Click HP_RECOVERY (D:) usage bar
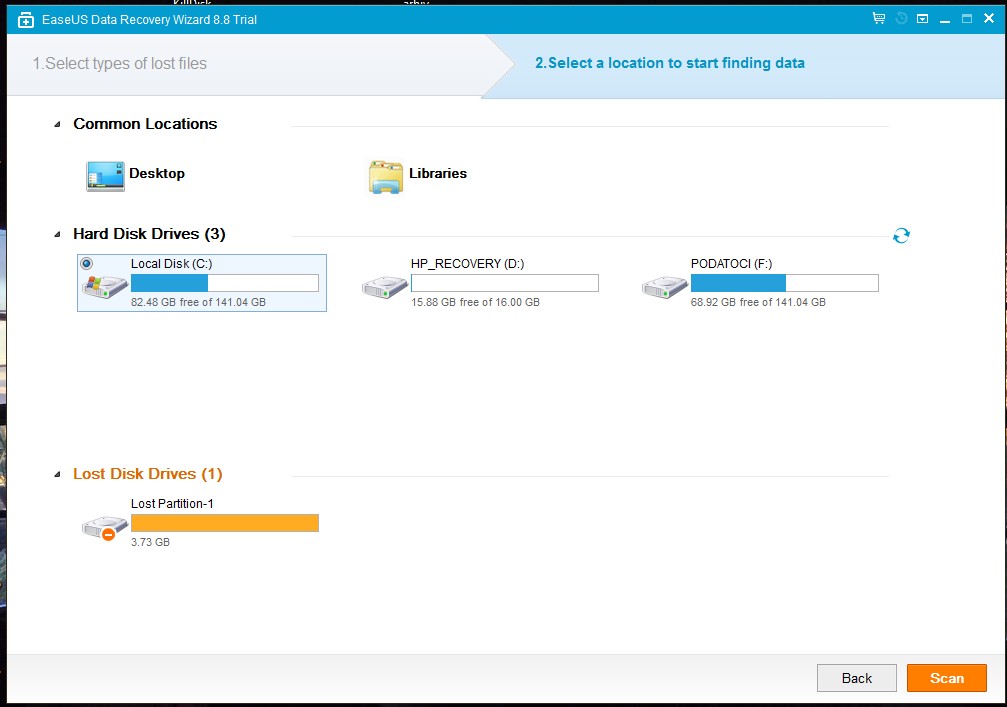The height and width of the screenshot is (707, 1007). pyautogui.click(x=505, y=283)
